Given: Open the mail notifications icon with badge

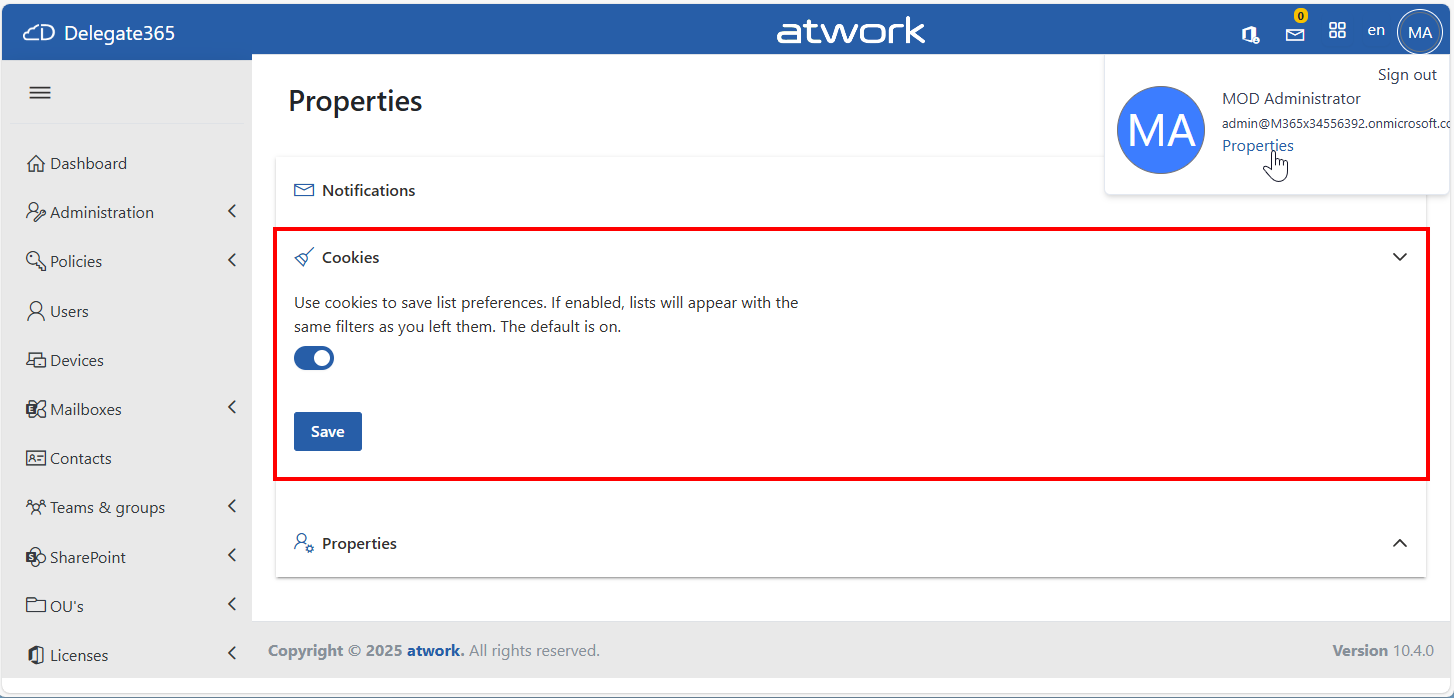Looking at the screenshot, I should coord(1295,34).
